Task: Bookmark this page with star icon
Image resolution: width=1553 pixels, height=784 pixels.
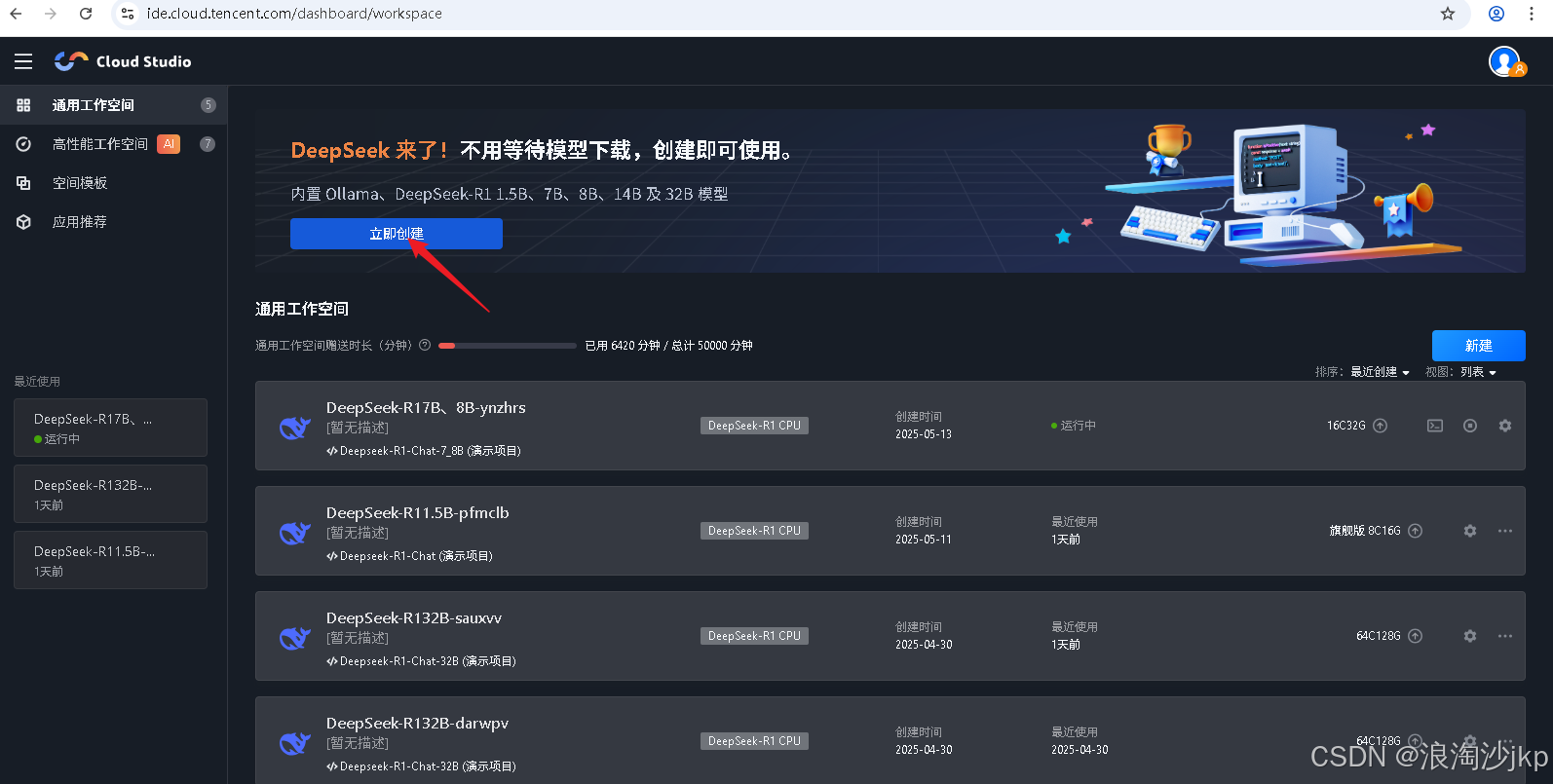Action: click(x=1448, y=14)
